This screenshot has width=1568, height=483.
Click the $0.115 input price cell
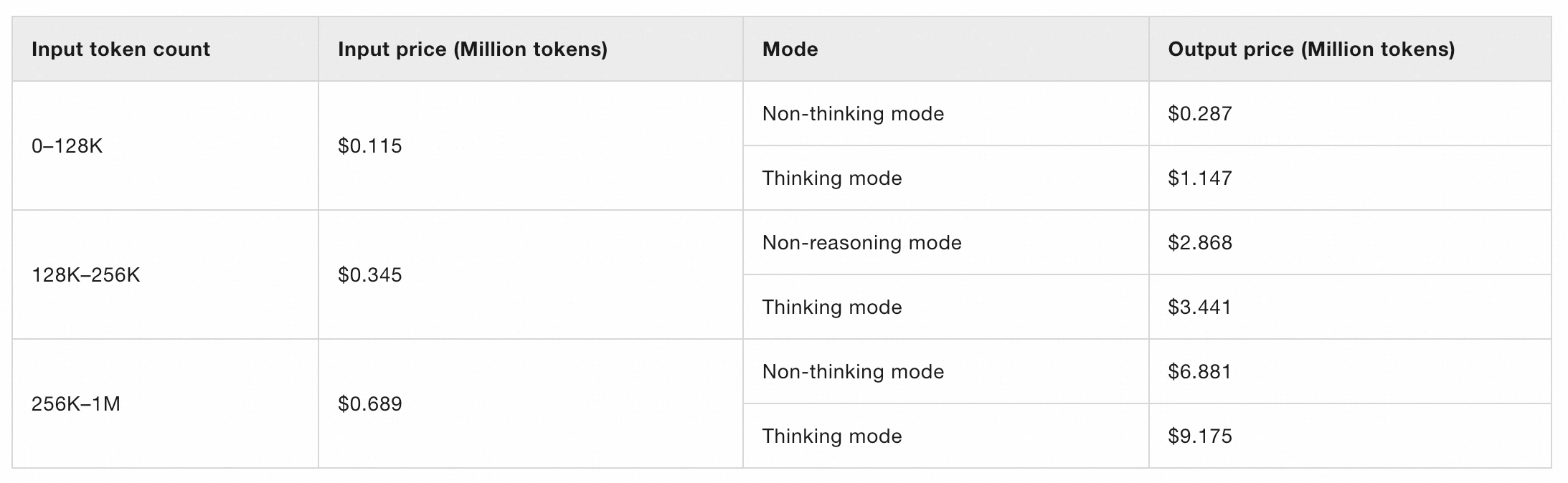point(369,146)
